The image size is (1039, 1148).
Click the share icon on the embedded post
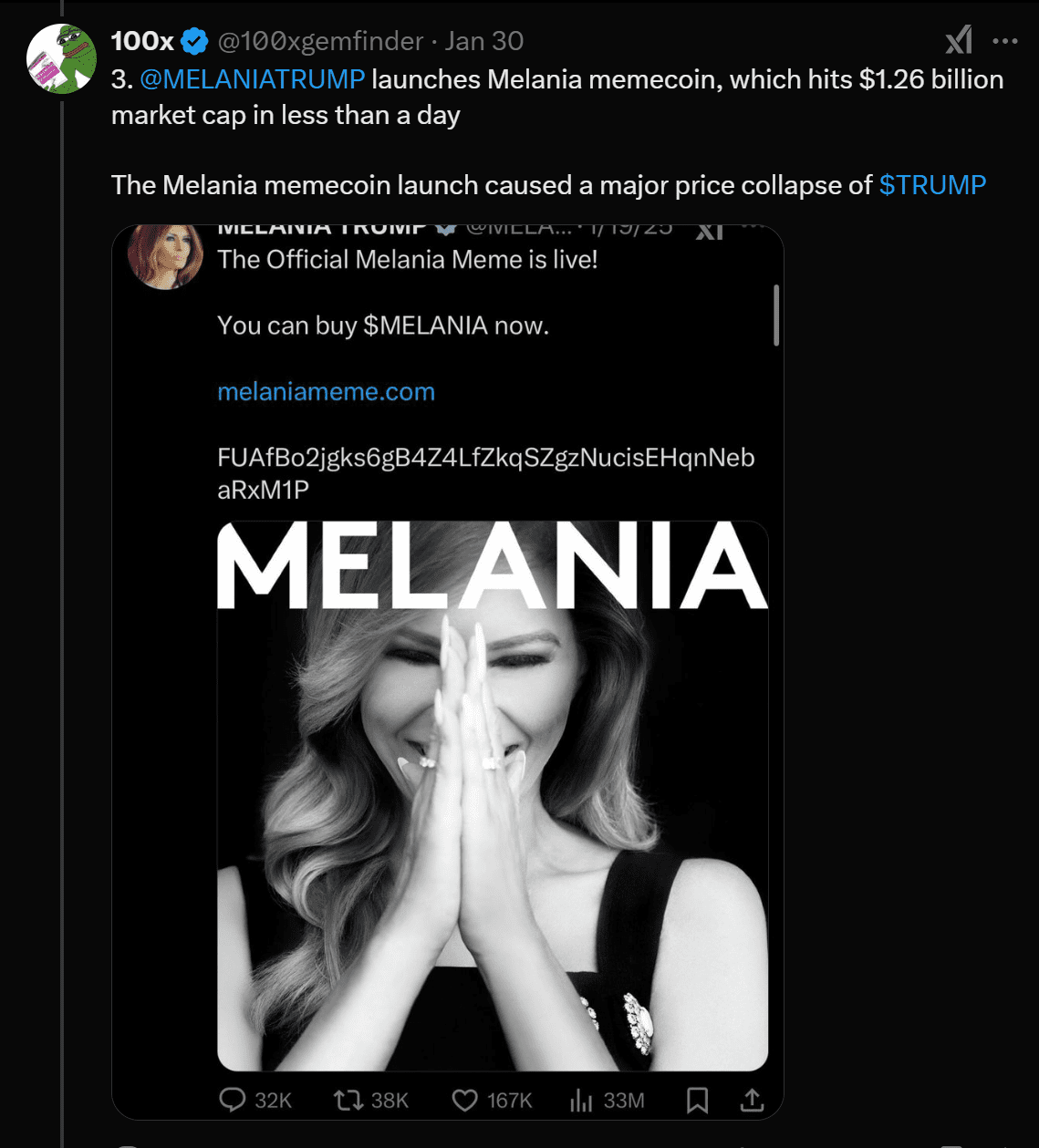point(752,1101)
